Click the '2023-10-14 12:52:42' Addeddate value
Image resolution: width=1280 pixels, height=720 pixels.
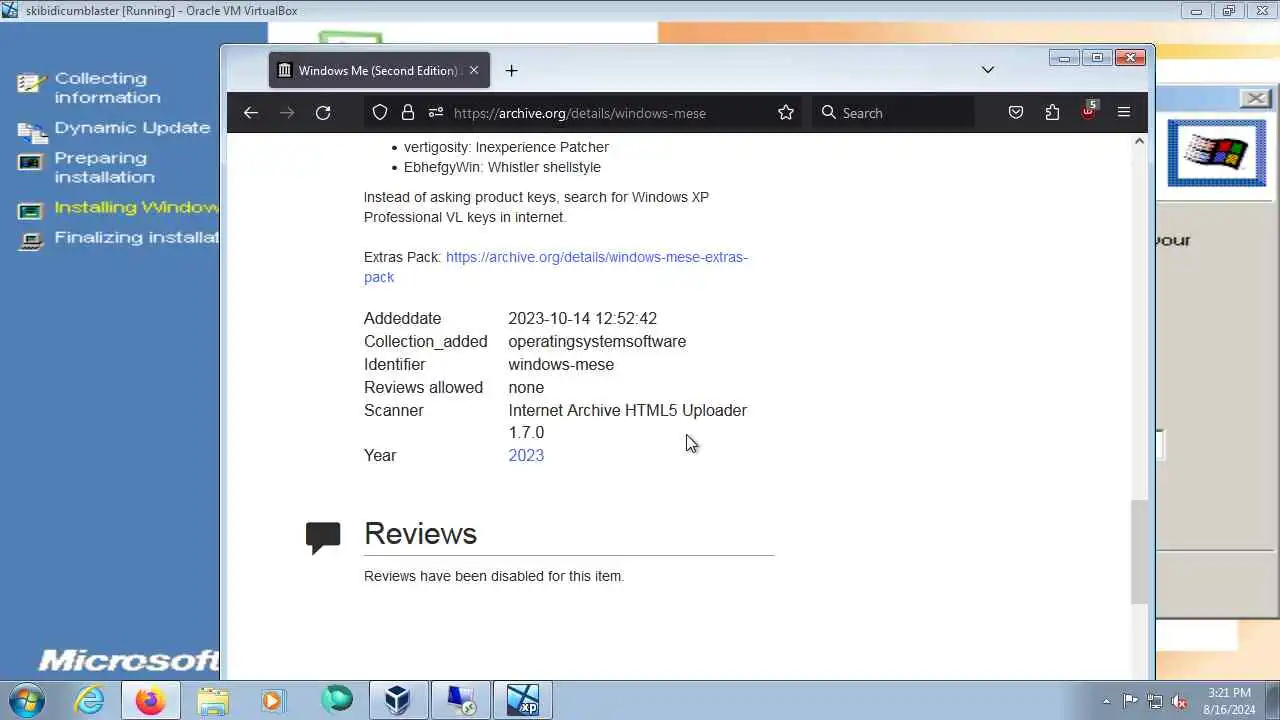click(x=582, y=318)
